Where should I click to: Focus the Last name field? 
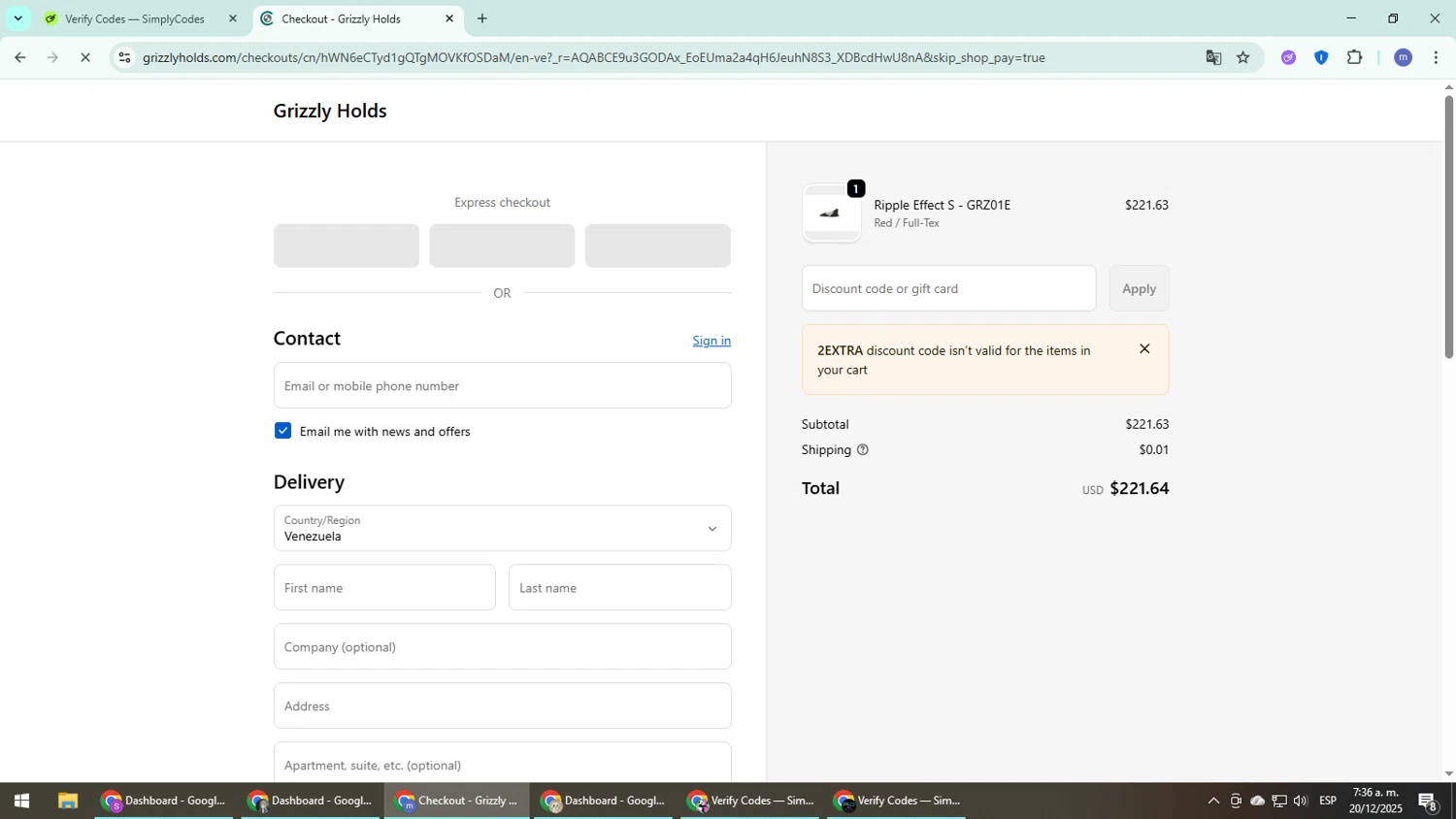[x=619, y=587]
